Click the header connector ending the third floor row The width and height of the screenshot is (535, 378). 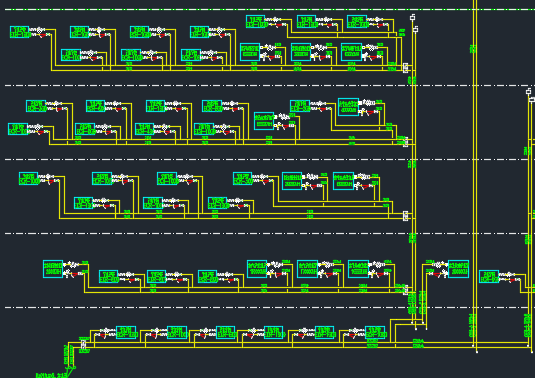coord(405,216)
